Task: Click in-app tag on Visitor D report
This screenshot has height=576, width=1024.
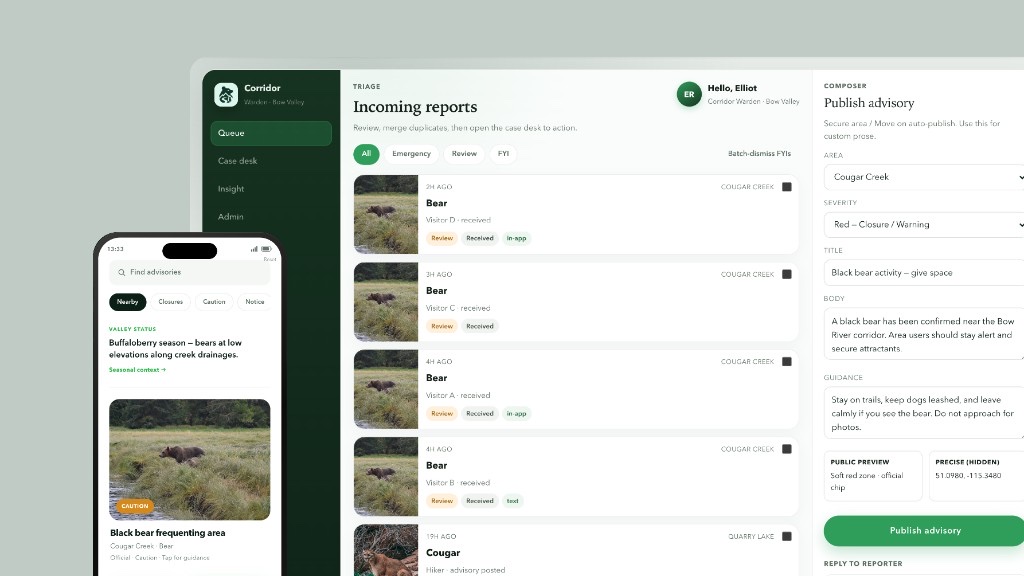Action: (x=517, y=238)
